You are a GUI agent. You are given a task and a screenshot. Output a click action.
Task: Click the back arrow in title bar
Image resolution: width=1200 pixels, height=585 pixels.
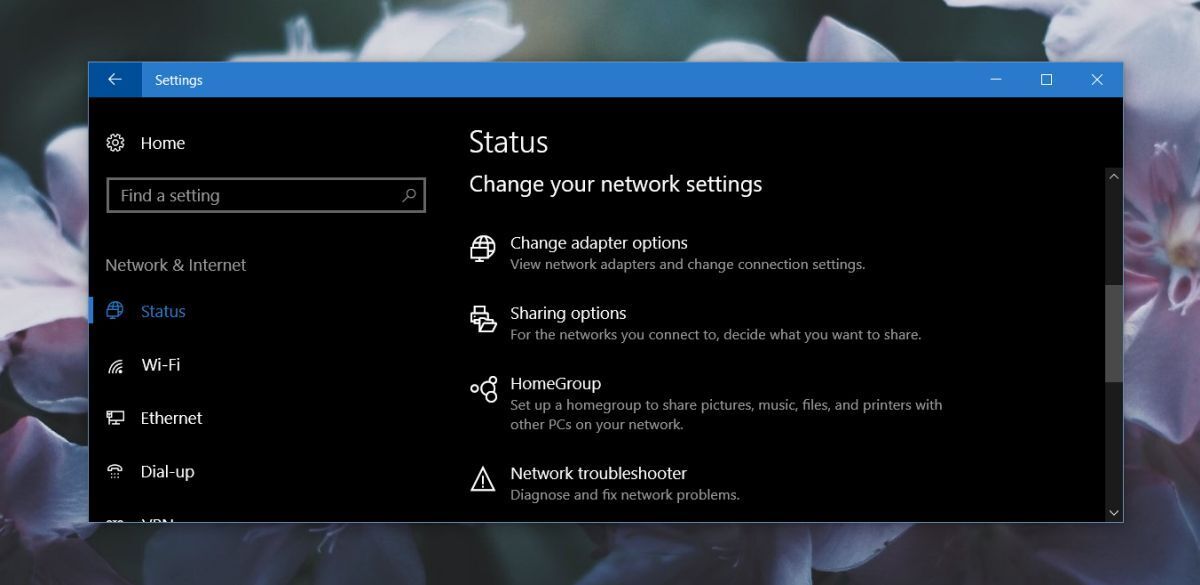(114, 80)
